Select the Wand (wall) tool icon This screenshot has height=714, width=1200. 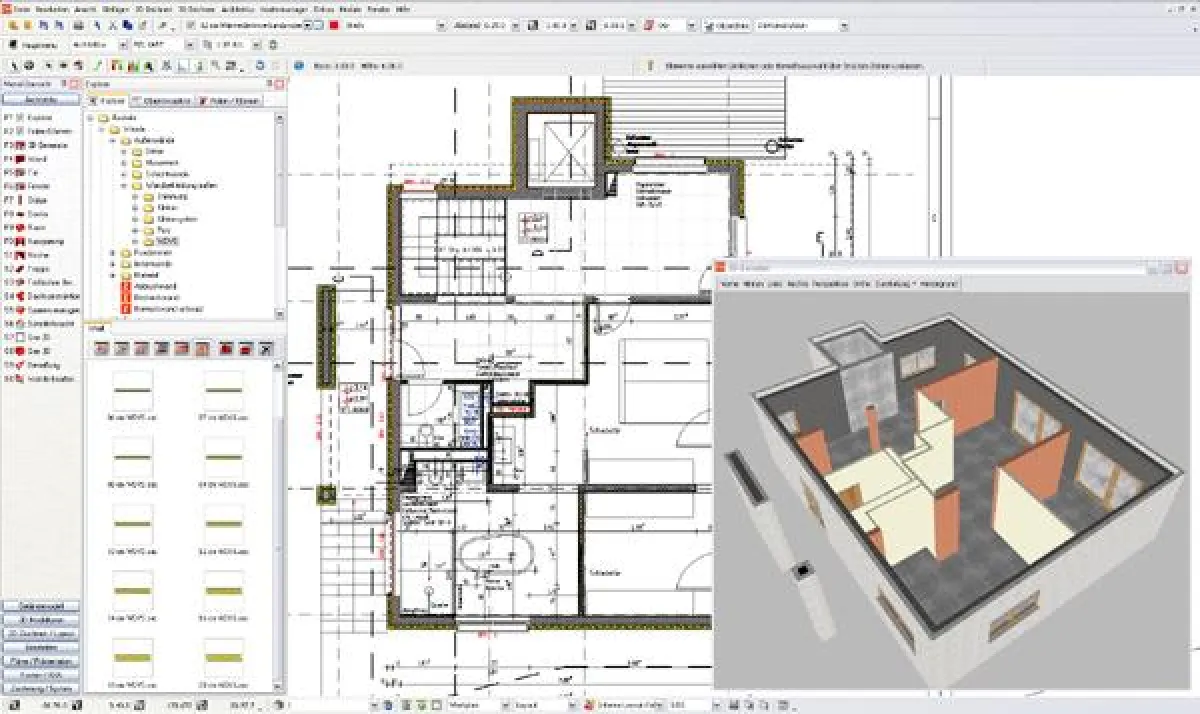tap(17, 159)
